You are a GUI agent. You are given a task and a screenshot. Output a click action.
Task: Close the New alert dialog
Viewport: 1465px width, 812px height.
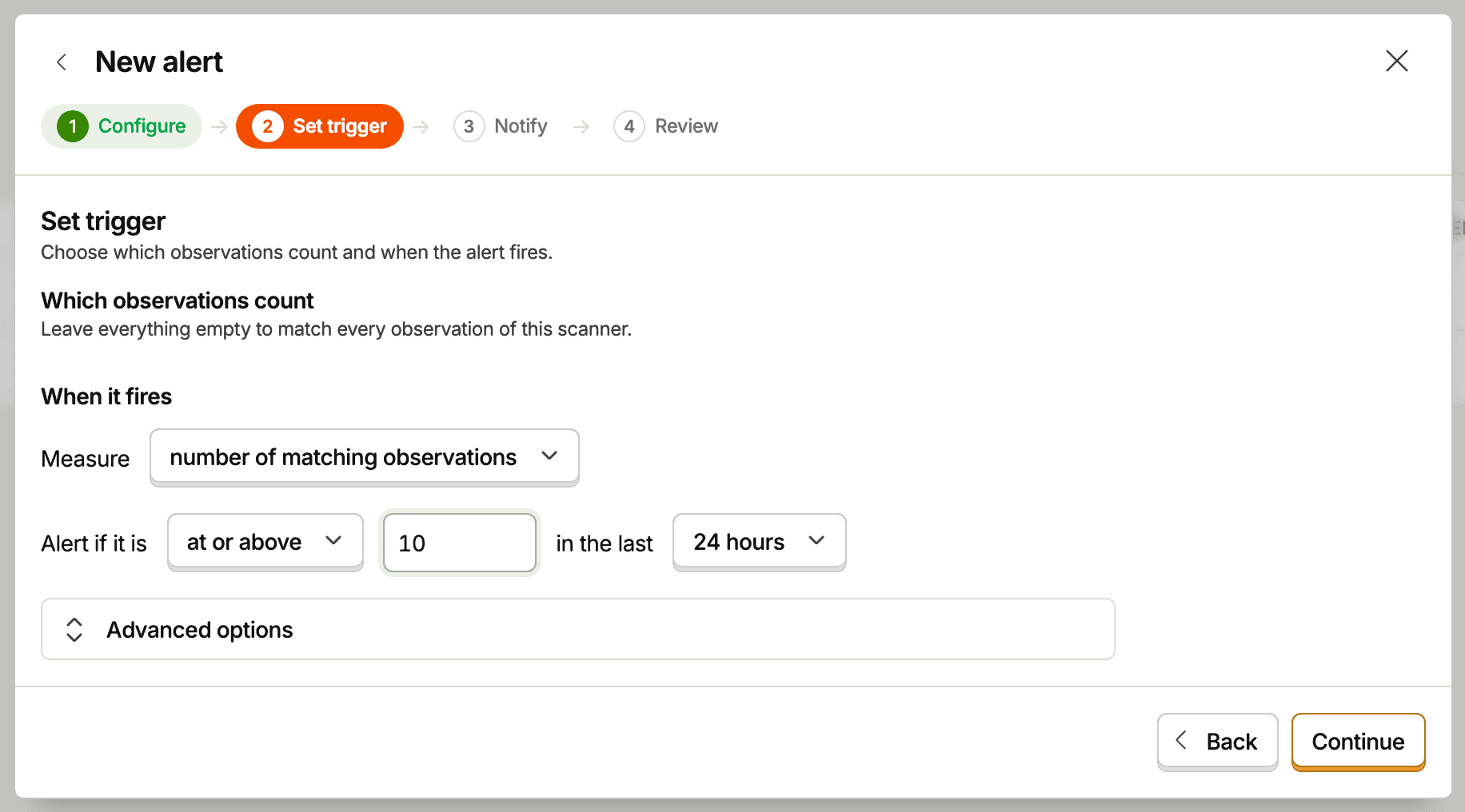[x=1396, y=61]
